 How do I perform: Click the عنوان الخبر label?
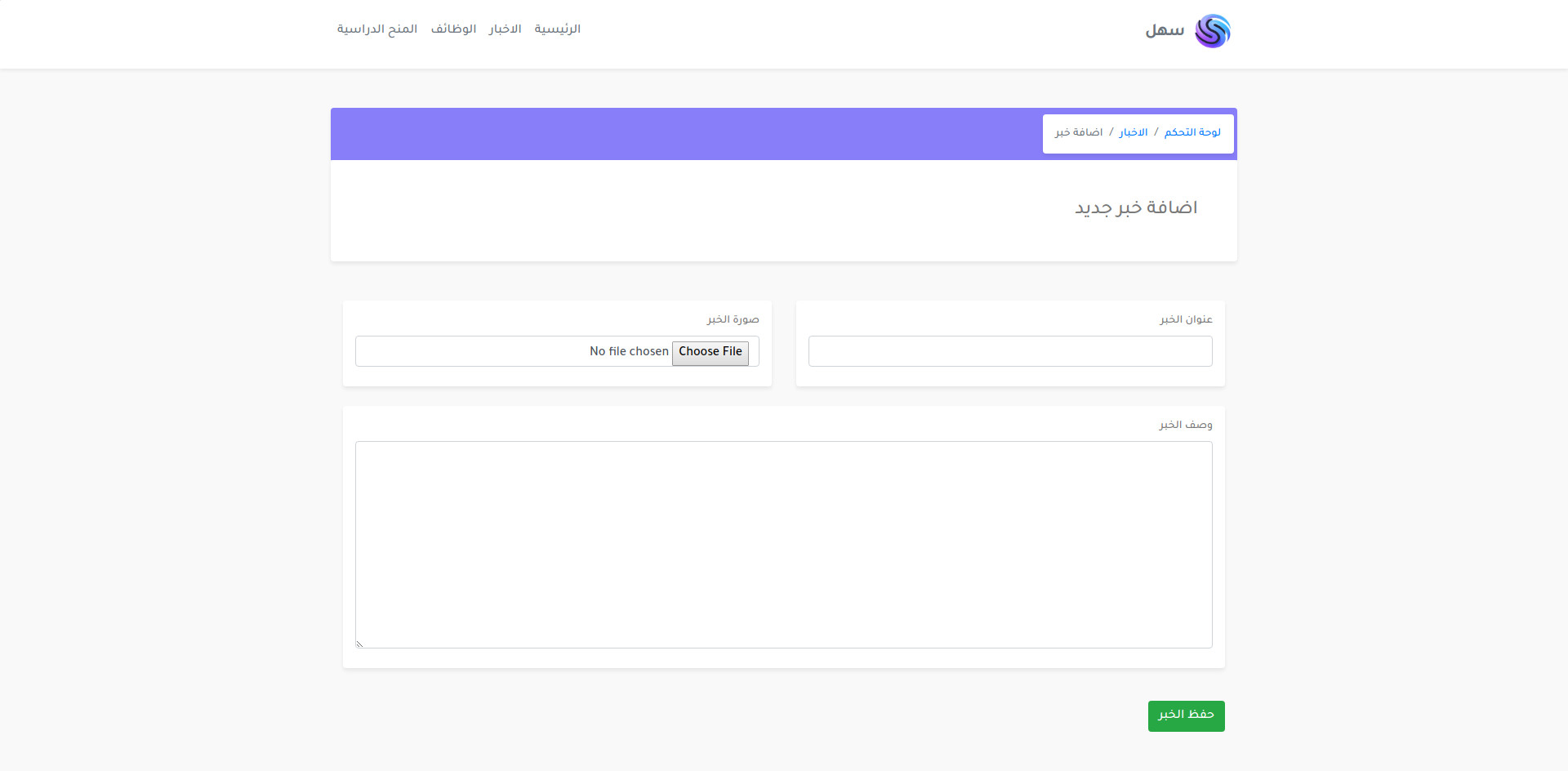coord(1186,319)
